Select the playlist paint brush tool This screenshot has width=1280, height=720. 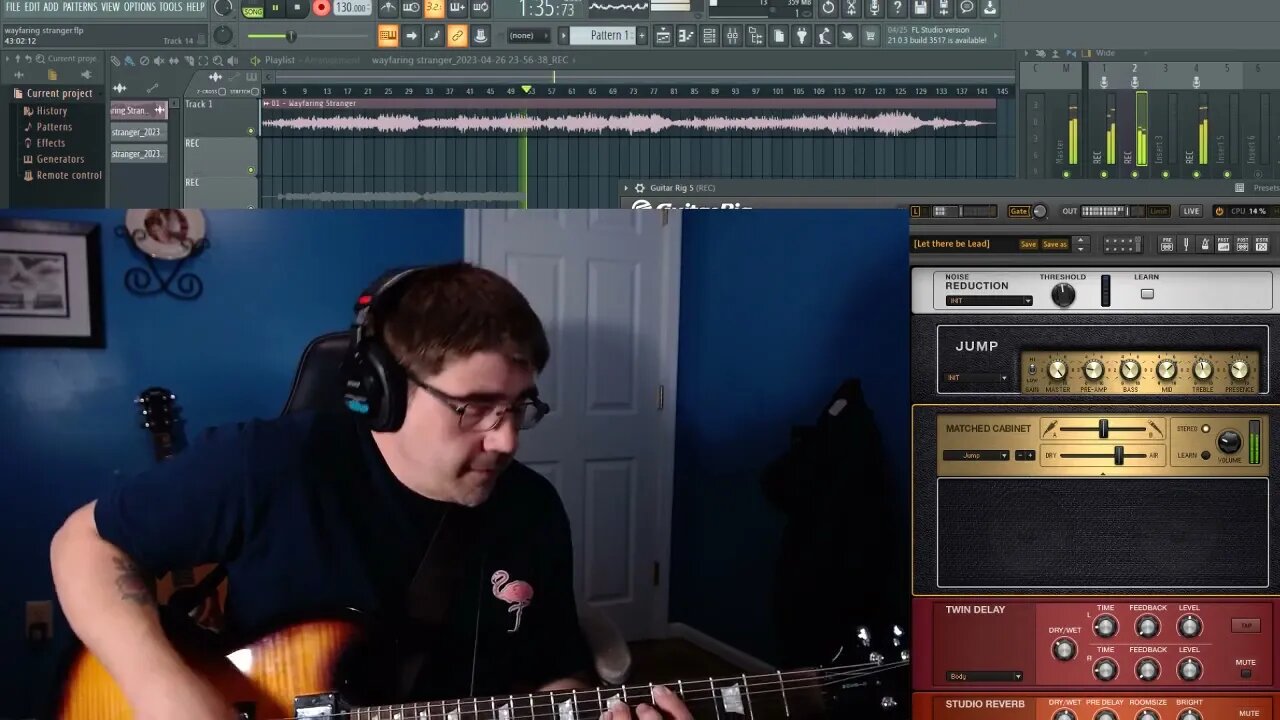[129, 60]
